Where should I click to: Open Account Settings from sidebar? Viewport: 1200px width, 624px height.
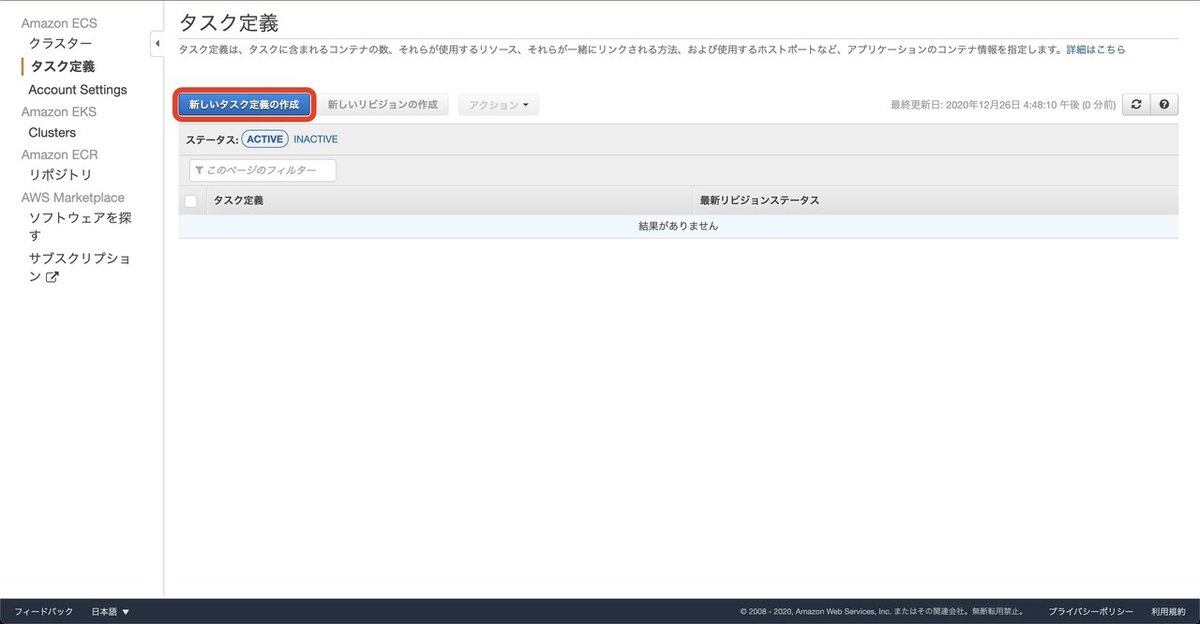point(77,89)
